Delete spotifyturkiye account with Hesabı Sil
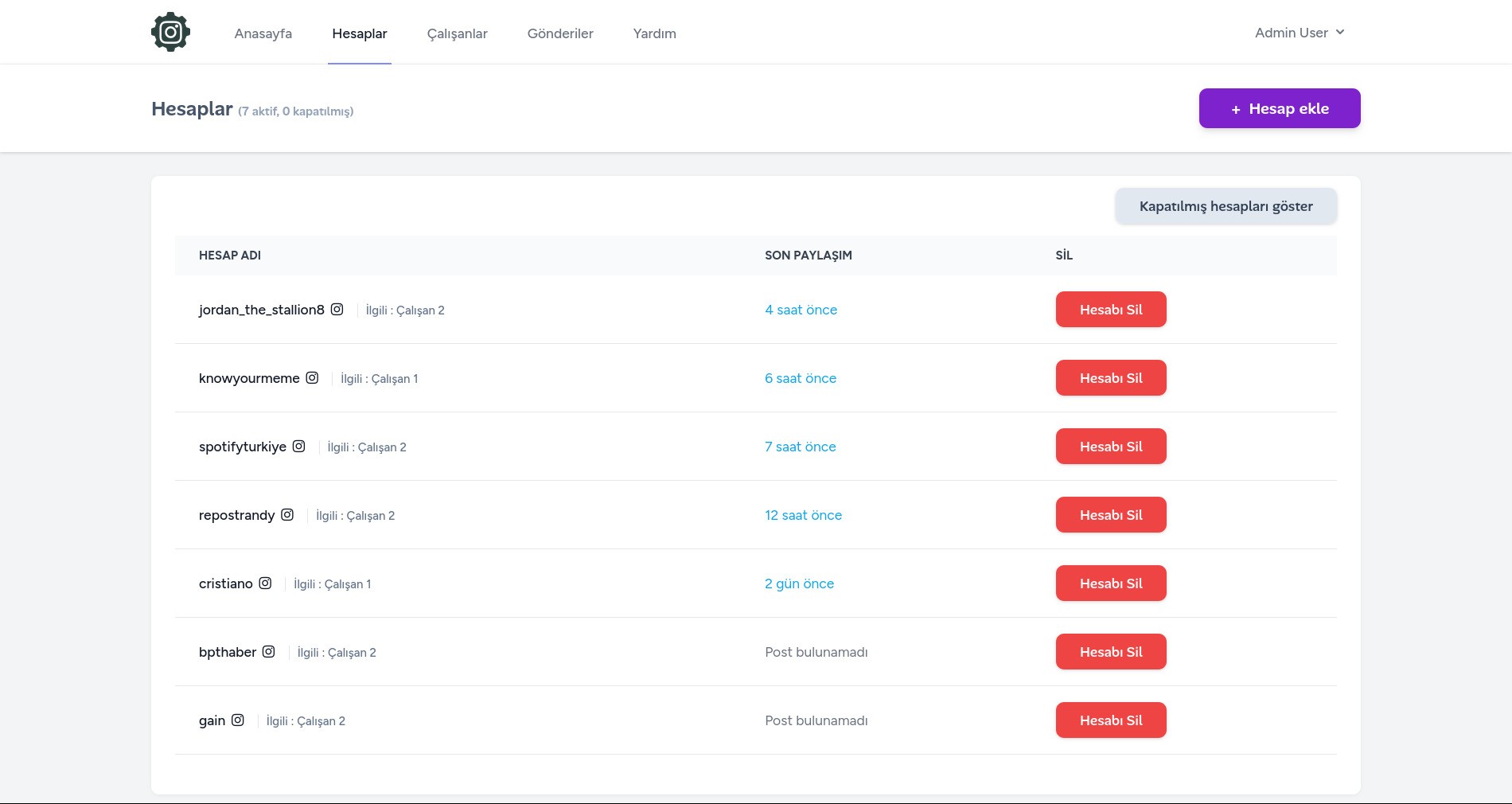The width and height of the screenshot is (1512, 804). coord(1111,447)
